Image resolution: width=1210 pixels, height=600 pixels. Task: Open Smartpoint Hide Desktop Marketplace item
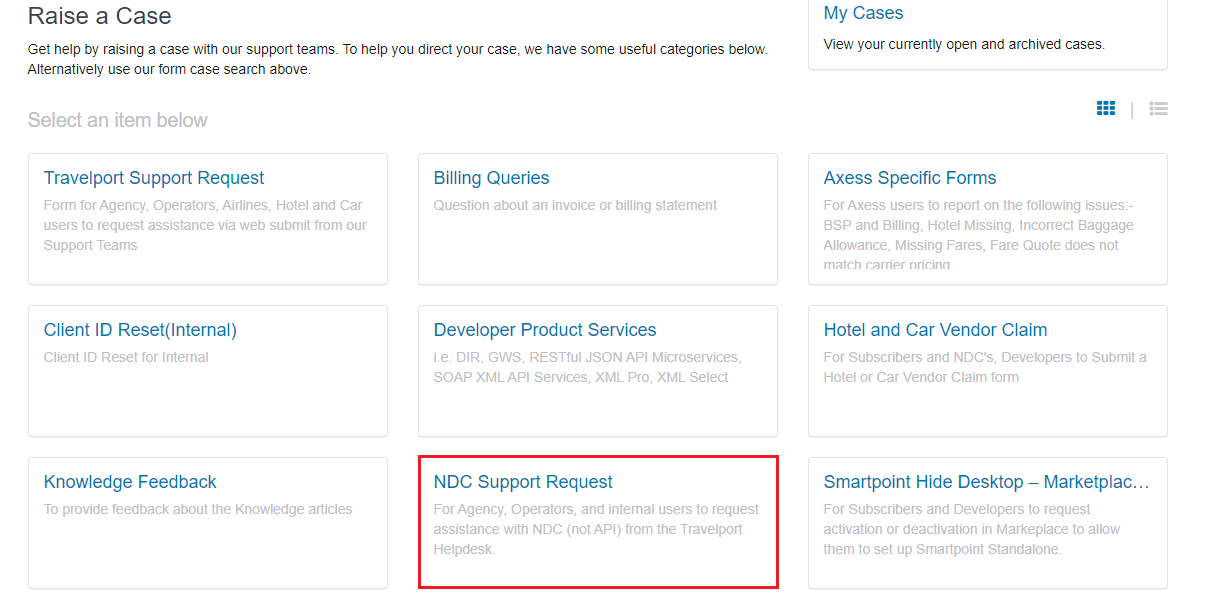tap(987, 482)
